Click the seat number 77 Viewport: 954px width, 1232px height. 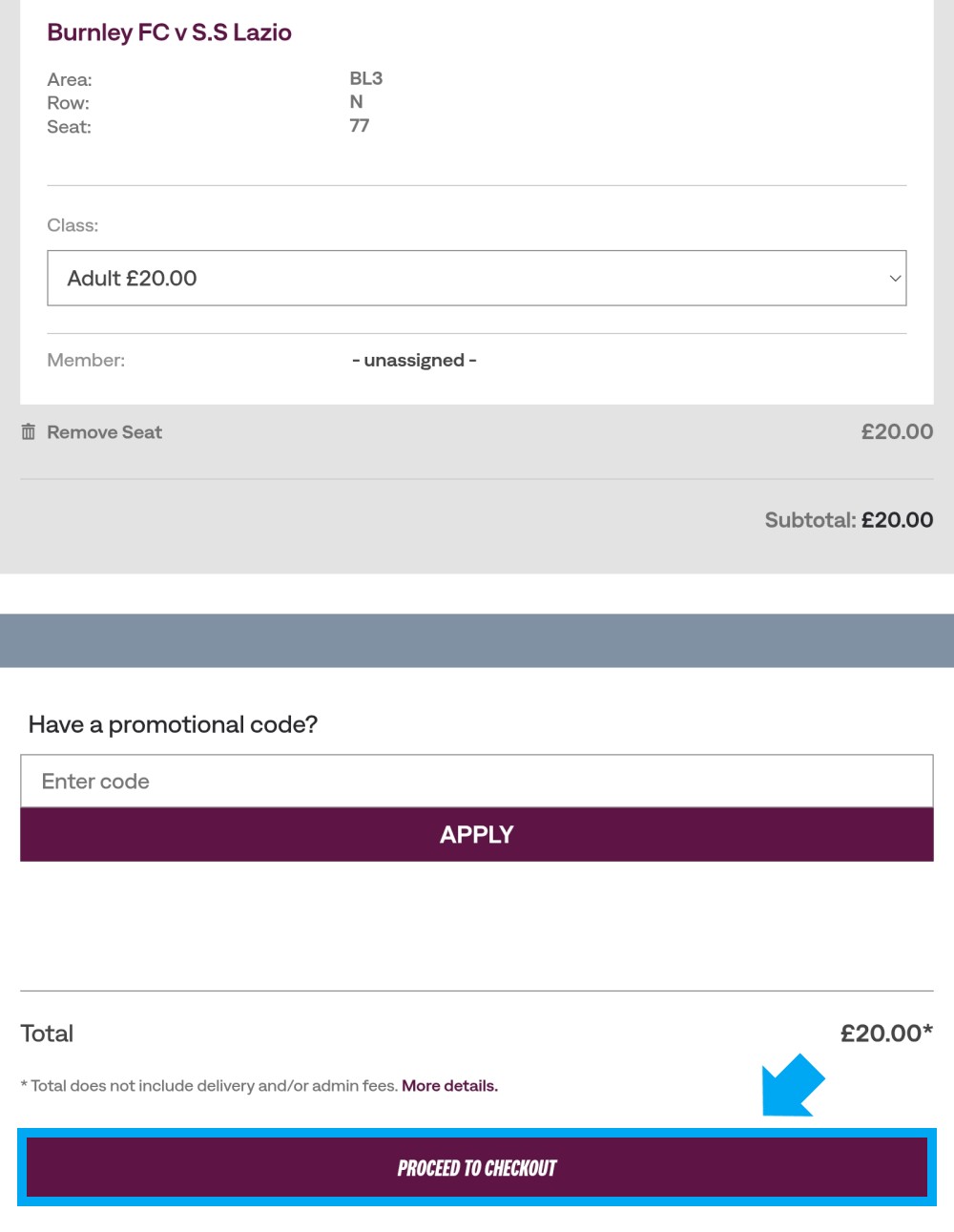(x=360, y=126)
